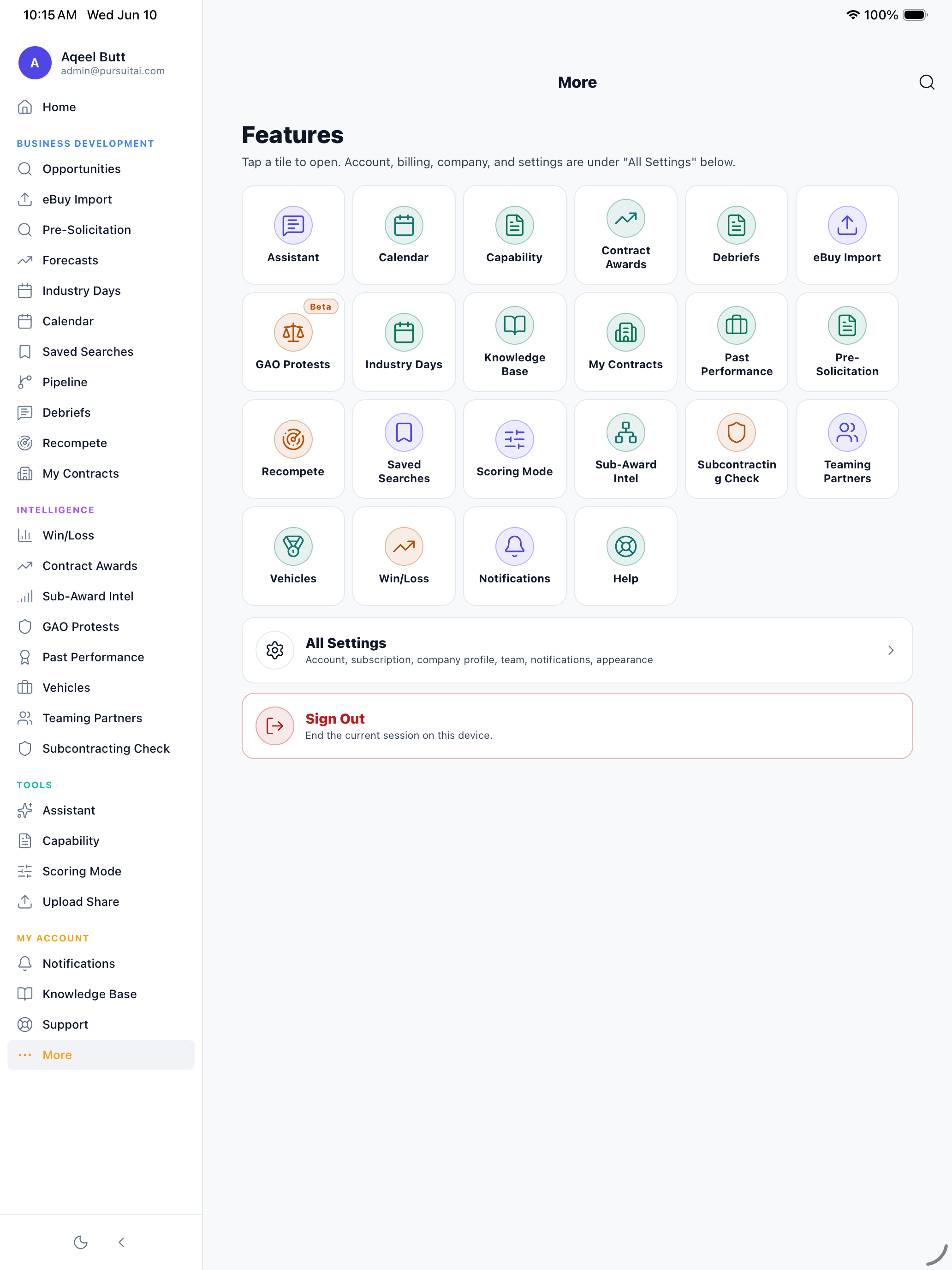
Task: Tap the battery indicator in status bar
Action: point(915,15)
